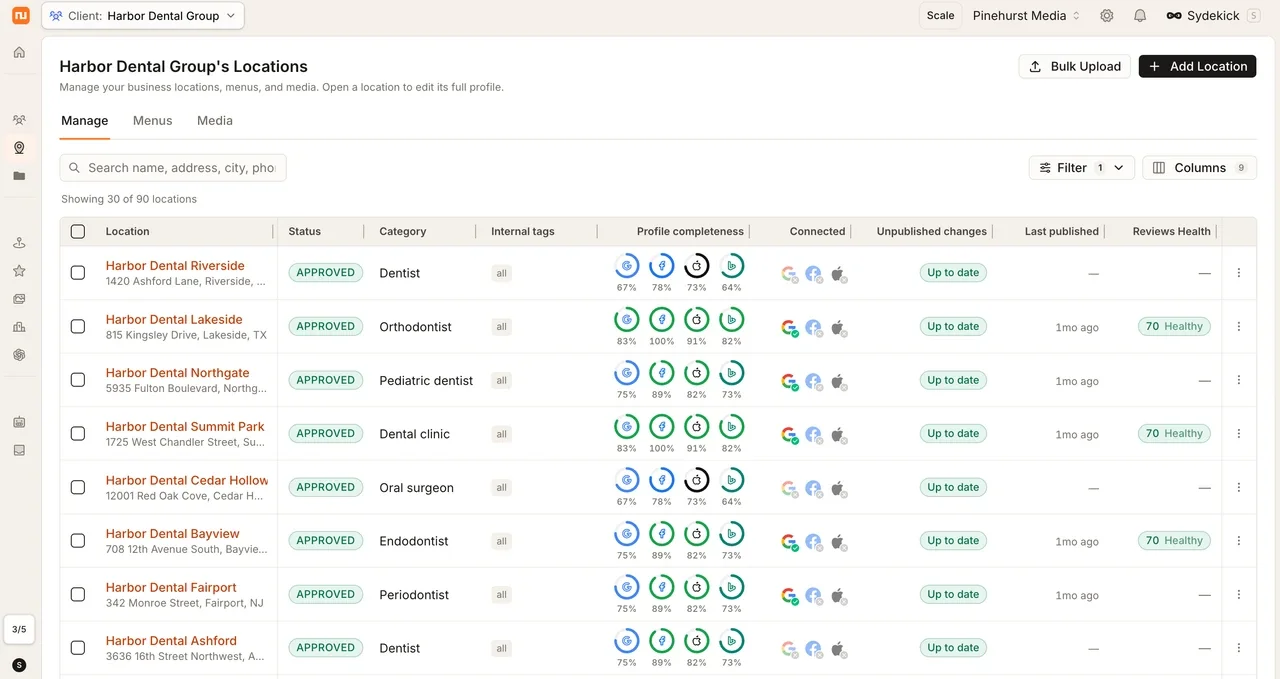
Task: Click Facebook 100% completeness ring for Harbor Dental Lakeside
Action: (662, 320)
